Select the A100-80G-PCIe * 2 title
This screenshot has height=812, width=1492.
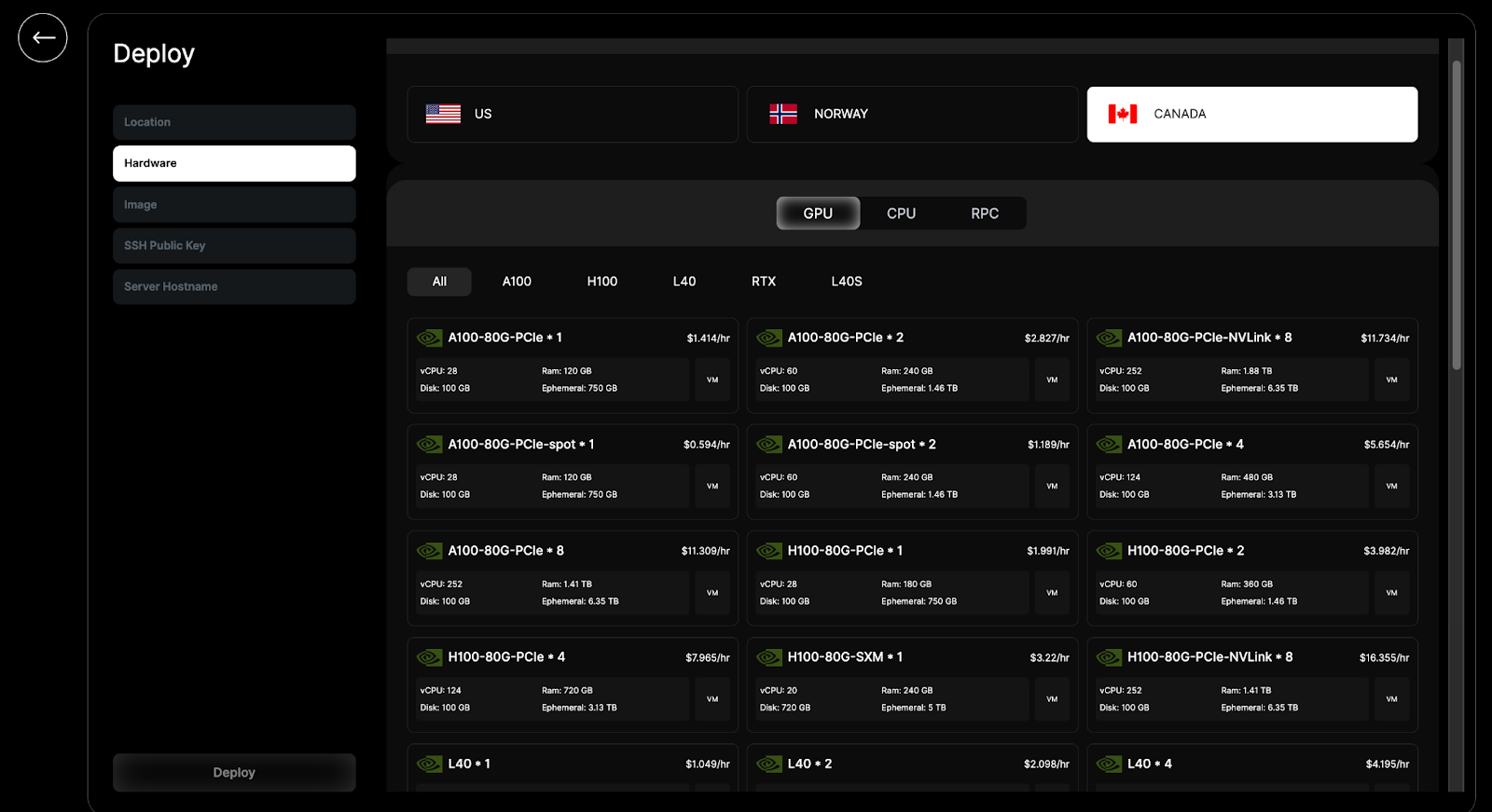pos(846,337)
